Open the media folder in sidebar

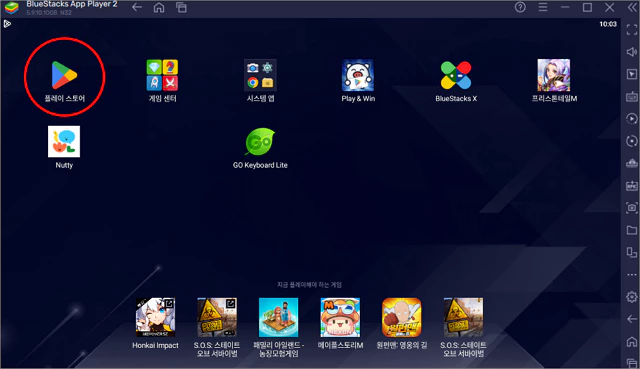tap(631, 230)
